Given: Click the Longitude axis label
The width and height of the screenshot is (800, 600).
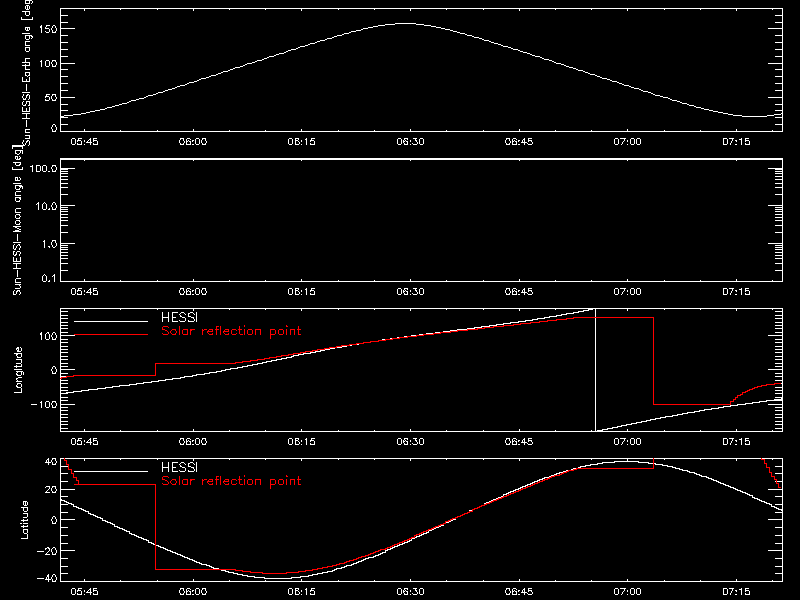Looking at the screenshot, I should tap(18, 370).
